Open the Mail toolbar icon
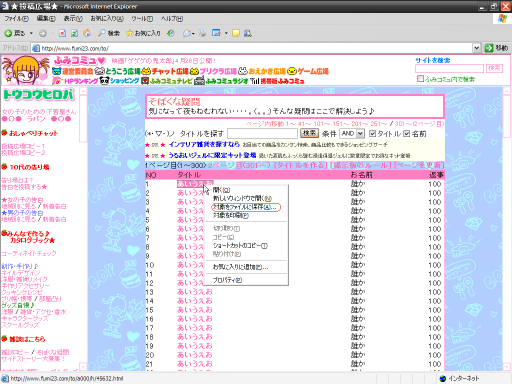This screenshot has width=512, height=384. pos(189,33)
